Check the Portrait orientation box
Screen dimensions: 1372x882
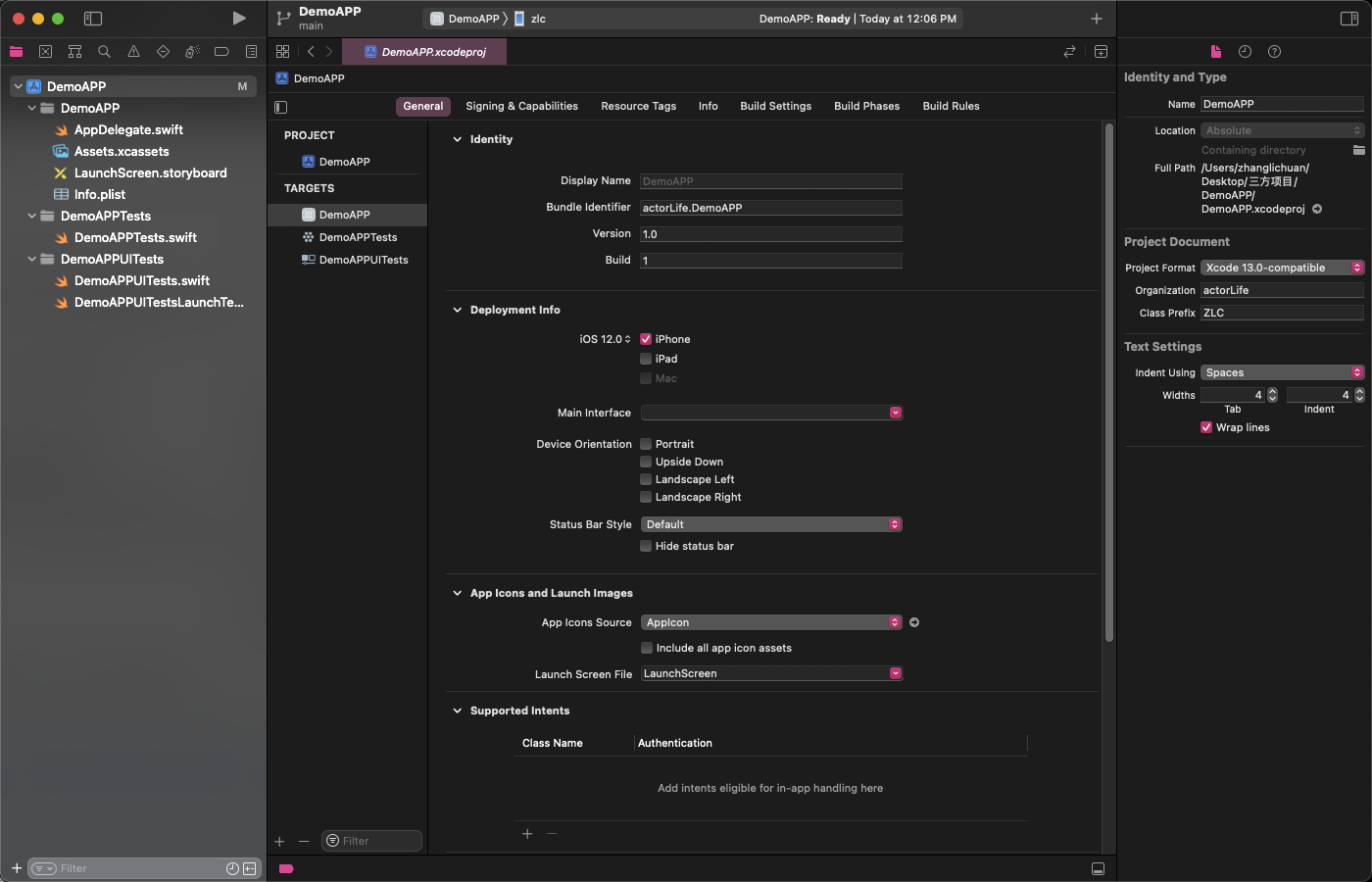646,444
